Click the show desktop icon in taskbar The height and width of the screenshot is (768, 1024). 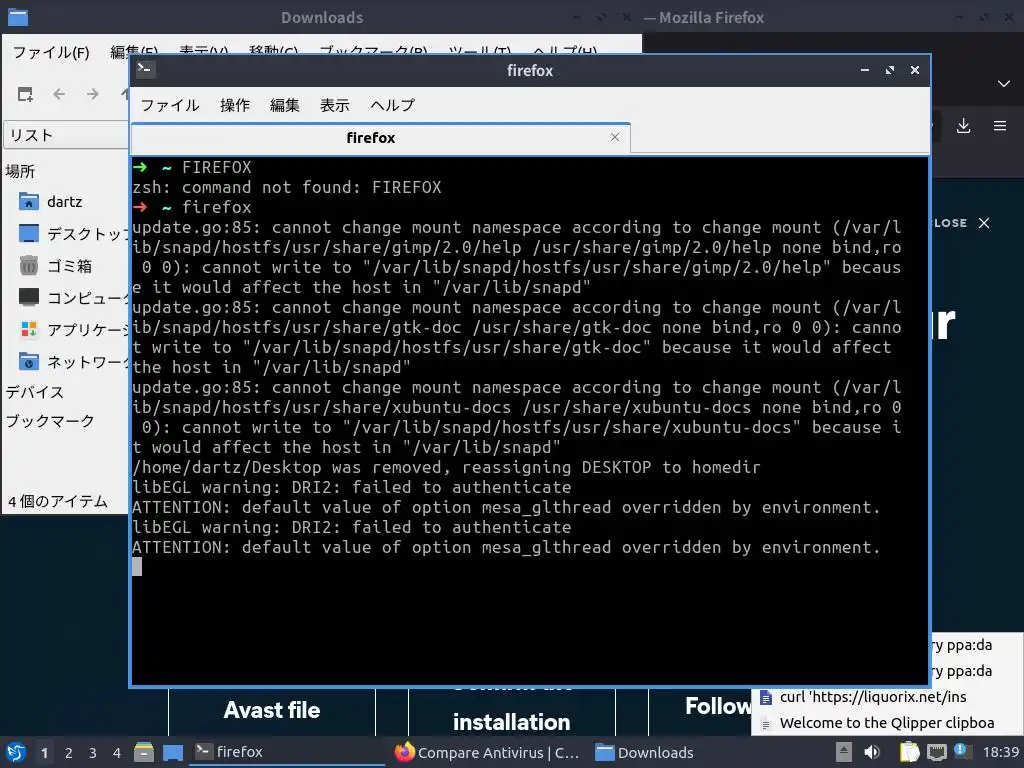tap(173, 752)
